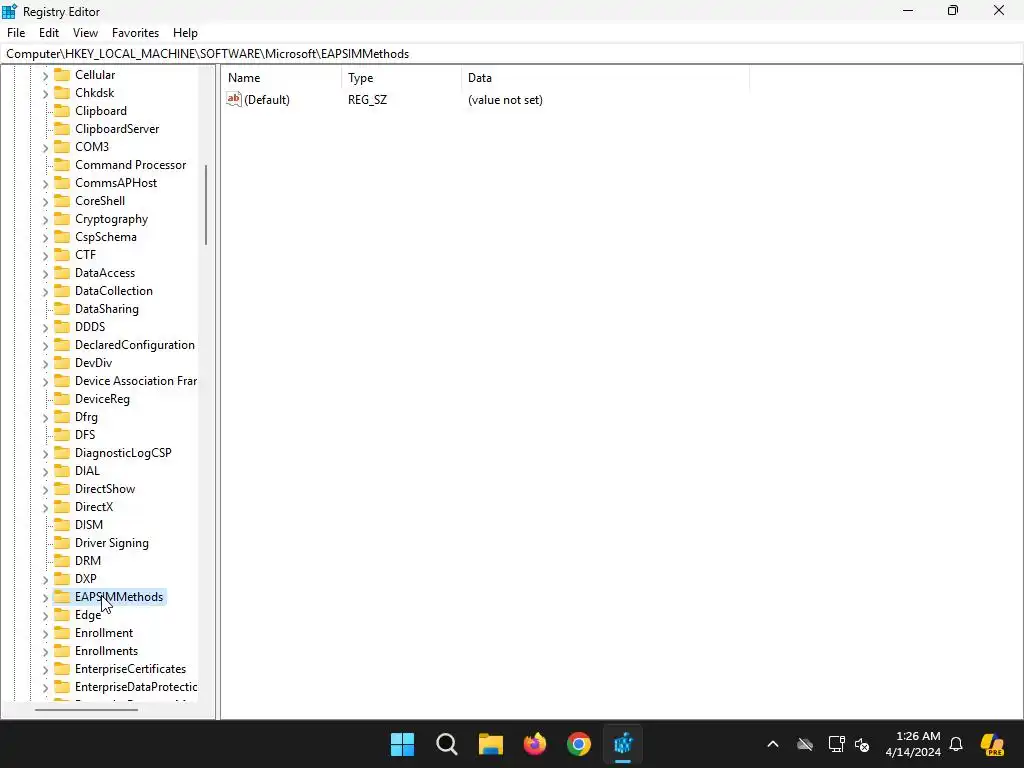1024x768 pixels.
Task: Open taskbar Search
Action: (x=447, y=744)
